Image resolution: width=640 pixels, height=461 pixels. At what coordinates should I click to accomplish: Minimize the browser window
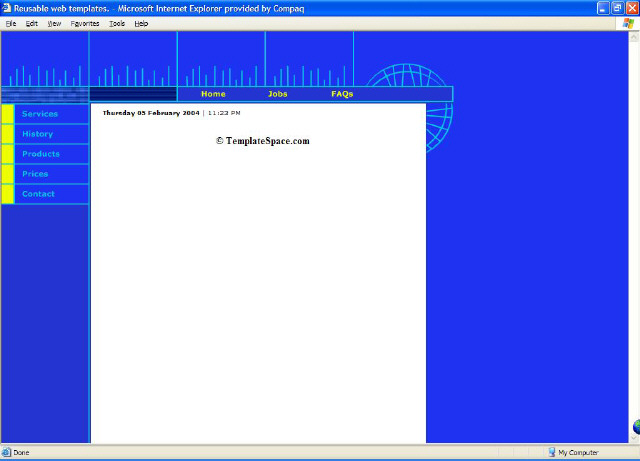click(604, 8)
